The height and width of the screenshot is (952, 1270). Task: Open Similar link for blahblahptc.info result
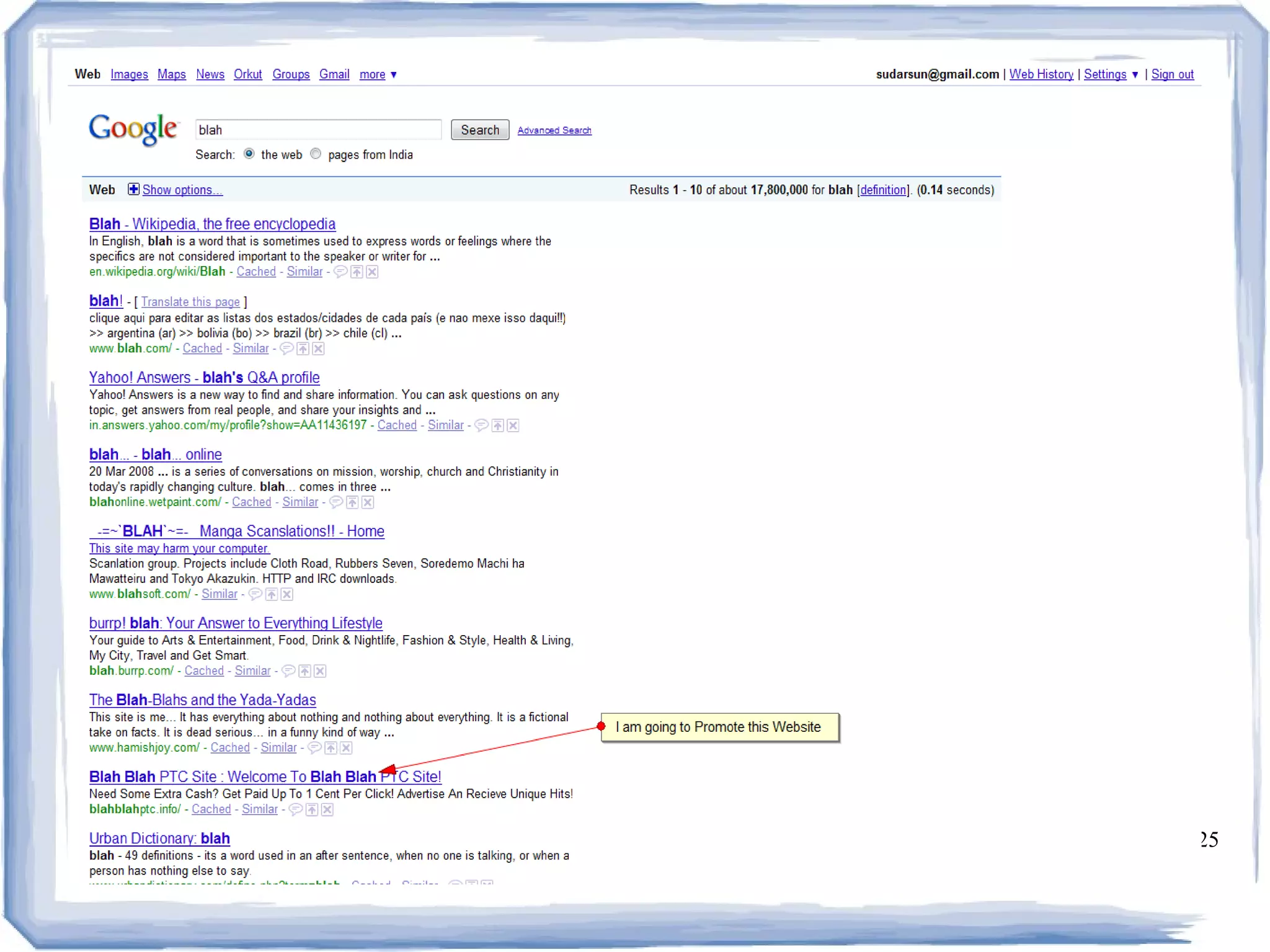pyautogui.click(x=260, y=809)
